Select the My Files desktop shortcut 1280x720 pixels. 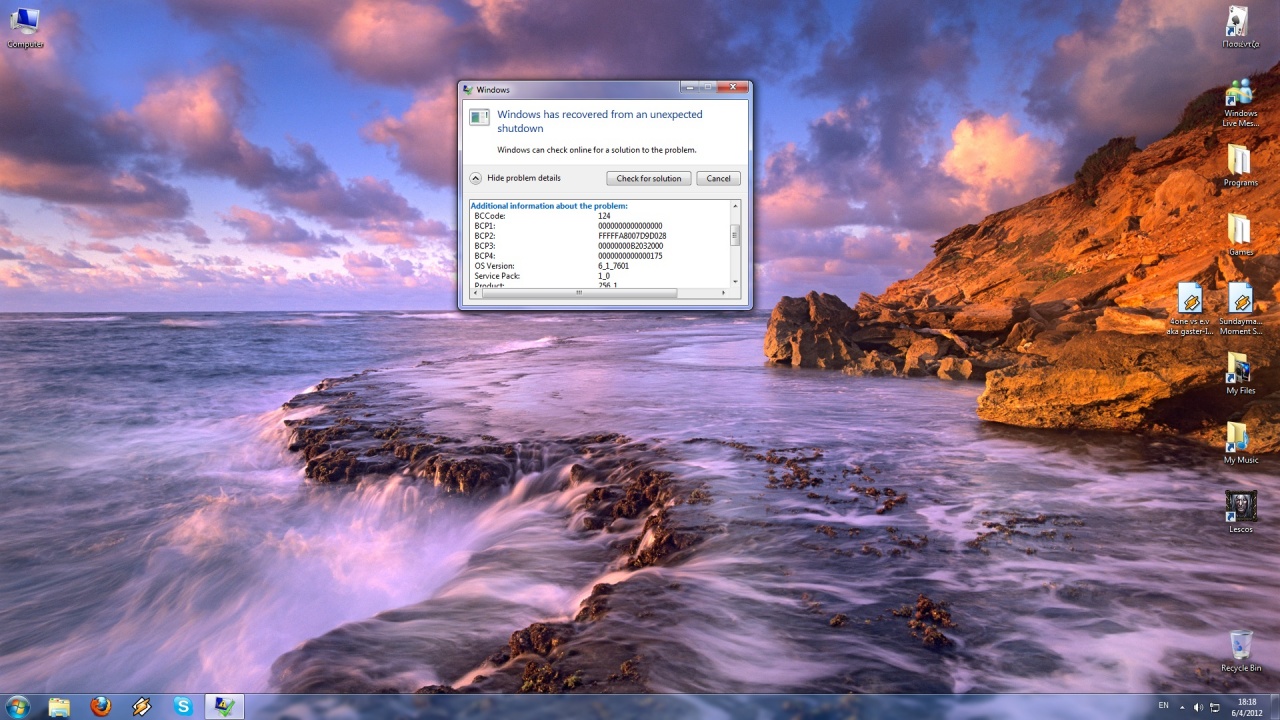point(1240,373)
